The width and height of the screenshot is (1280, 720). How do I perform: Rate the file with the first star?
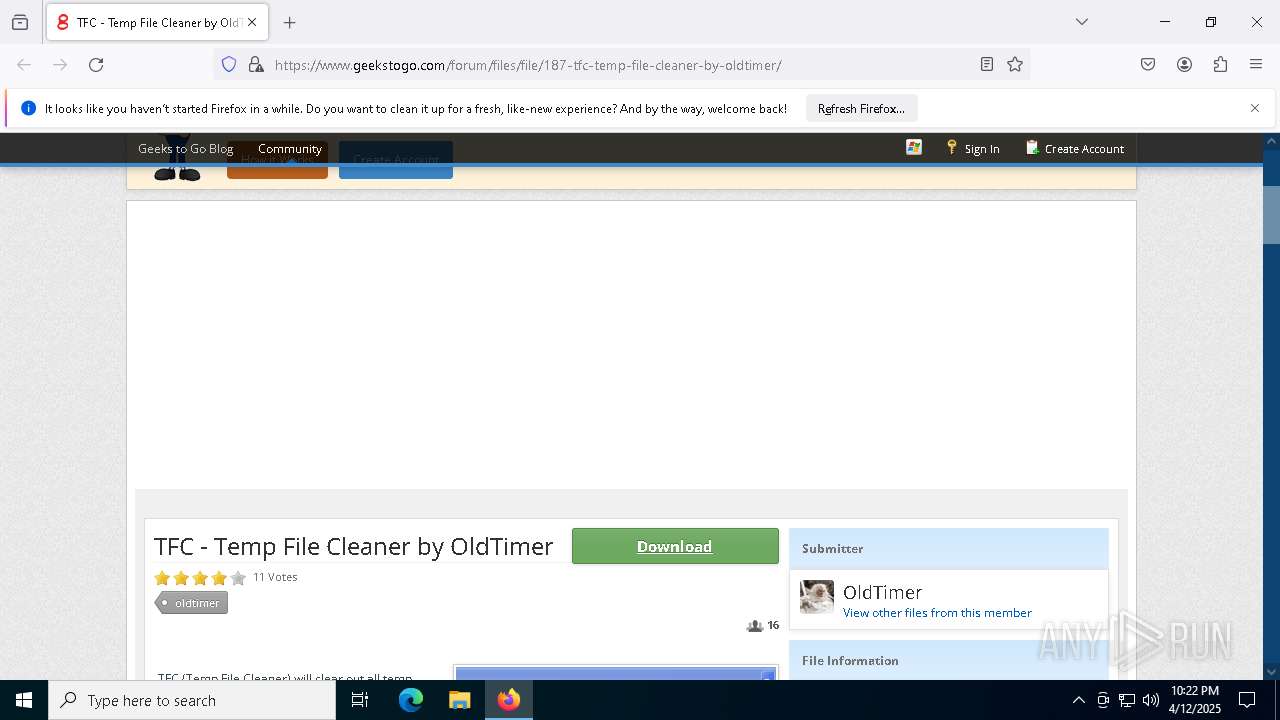(162, 578)
